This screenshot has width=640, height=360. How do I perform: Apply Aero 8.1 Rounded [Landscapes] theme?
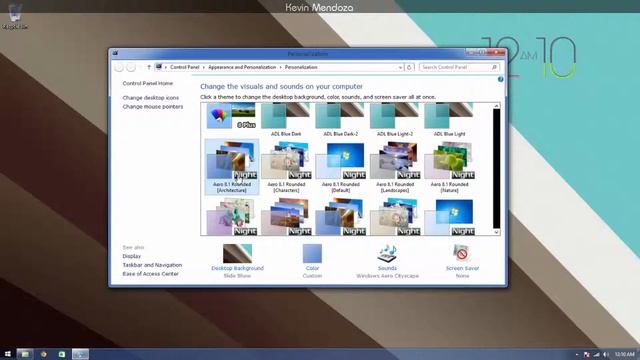pos(395,167)
